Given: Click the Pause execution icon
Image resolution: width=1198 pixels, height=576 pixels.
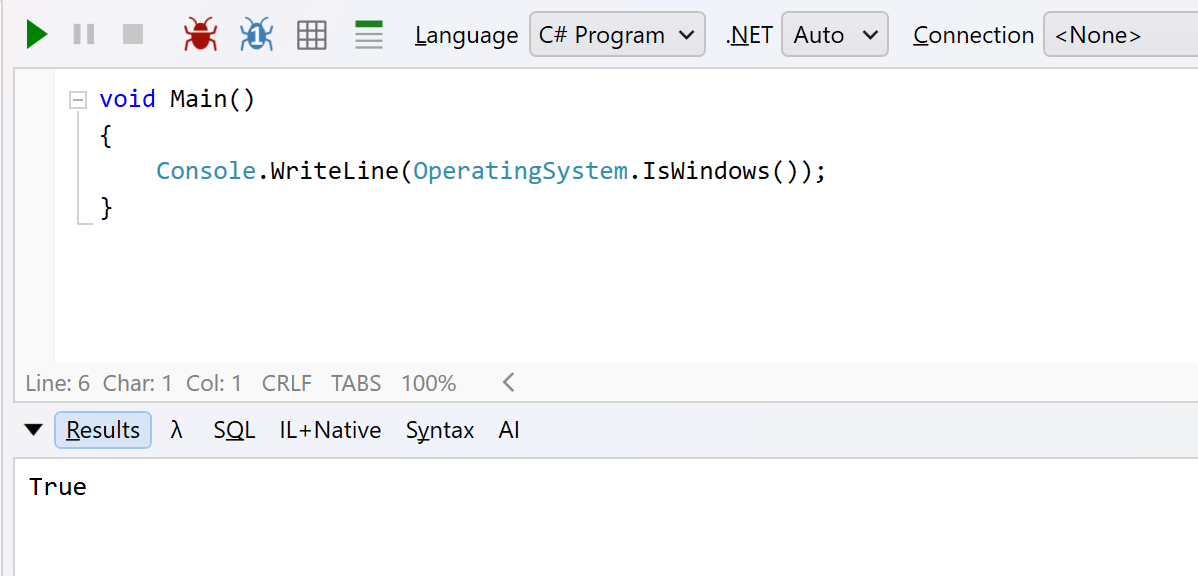Looking at the screenshot, I should pyautogui.click(x=84, y=34).
